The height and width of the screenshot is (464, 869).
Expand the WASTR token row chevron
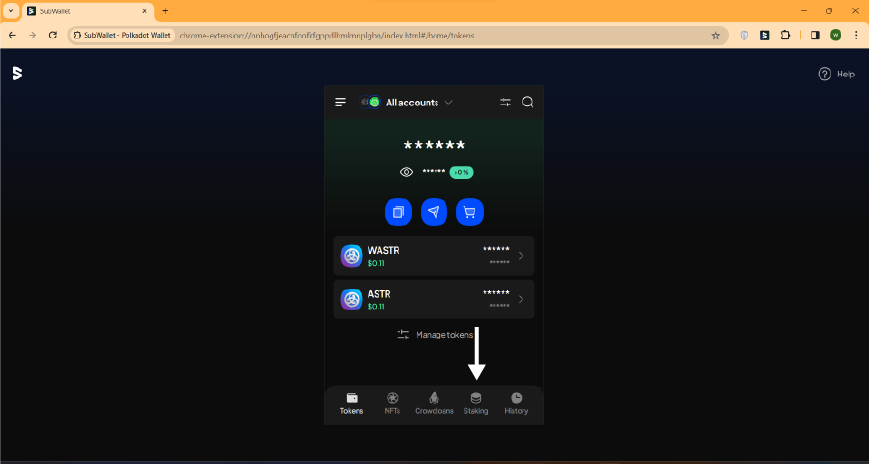pyautogui.click(x=521, y=256)
